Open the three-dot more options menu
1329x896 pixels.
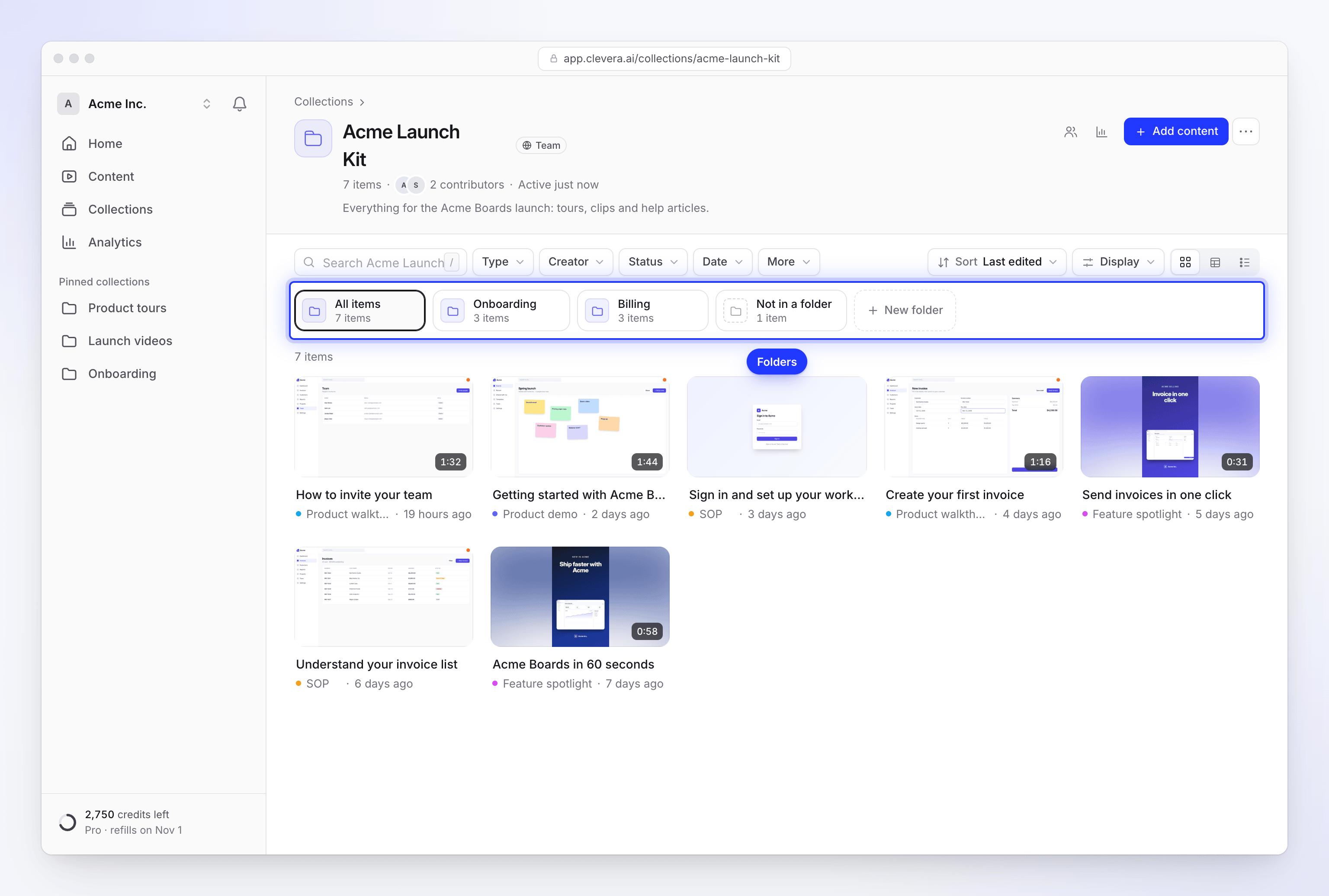coord(1246,131)
